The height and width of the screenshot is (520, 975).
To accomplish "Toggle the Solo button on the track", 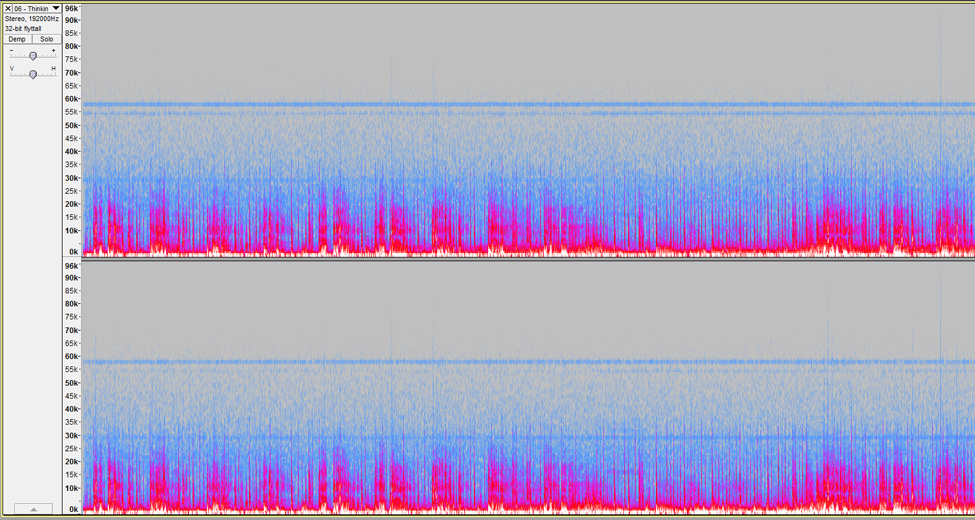I will pyautogui.click(x=47, y=39).
